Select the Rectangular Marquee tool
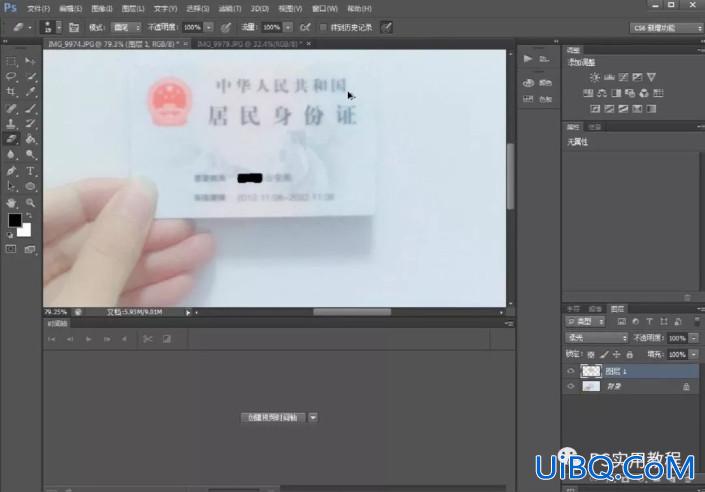Image resolution: width=705 pixels, height=492 pixels. pos(11,61)
